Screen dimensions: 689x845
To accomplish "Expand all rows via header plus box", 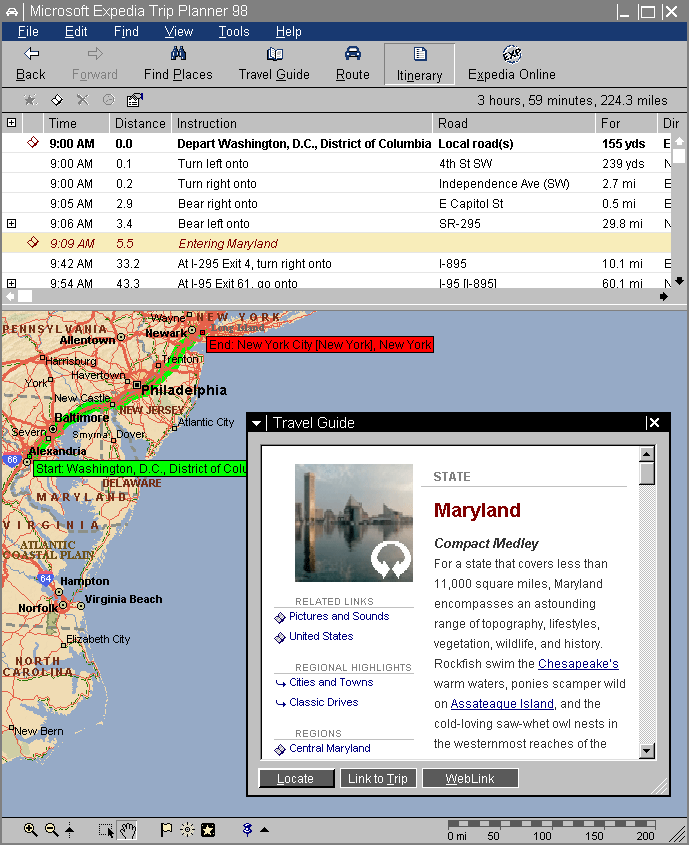I will [11, 123].
